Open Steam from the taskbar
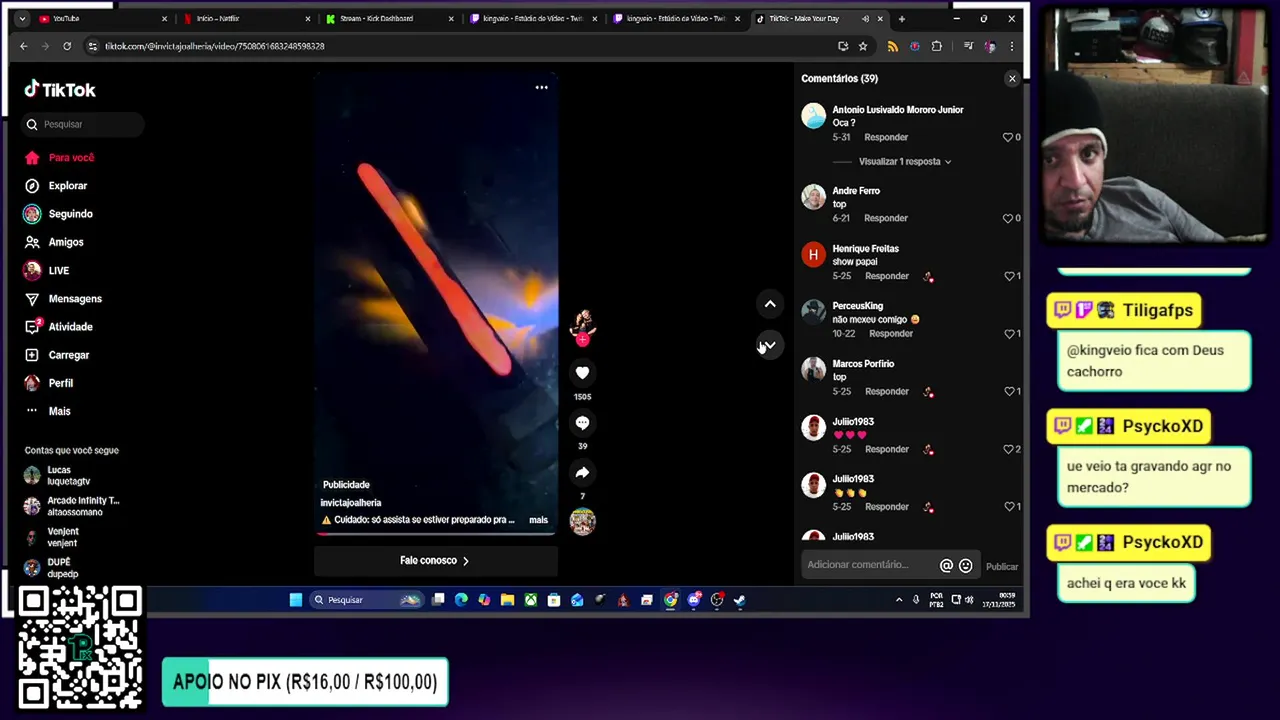The height and width of the screenshot is (720, 1280). click(739, 600)
